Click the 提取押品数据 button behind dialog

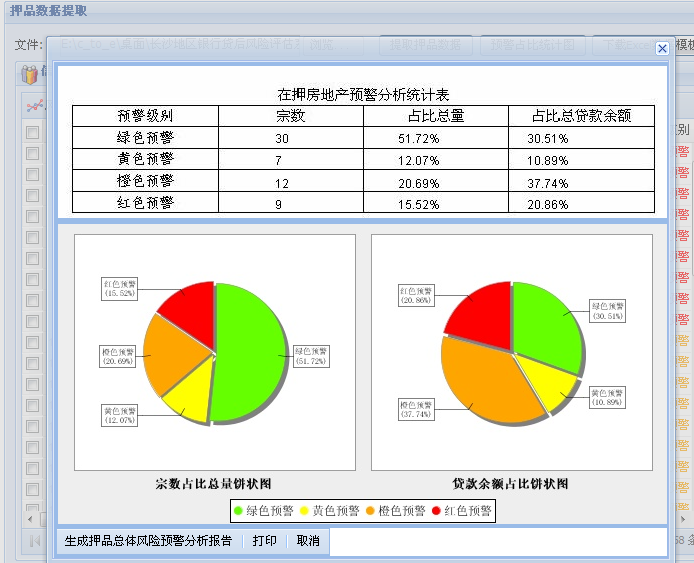(x=426, y=45)
